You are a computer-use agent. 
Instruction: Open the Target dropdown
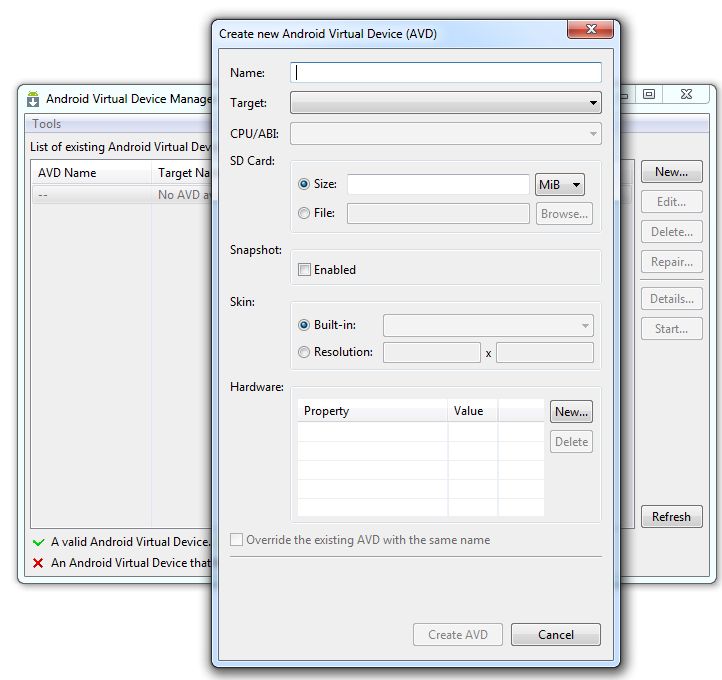tap(446, 103)
